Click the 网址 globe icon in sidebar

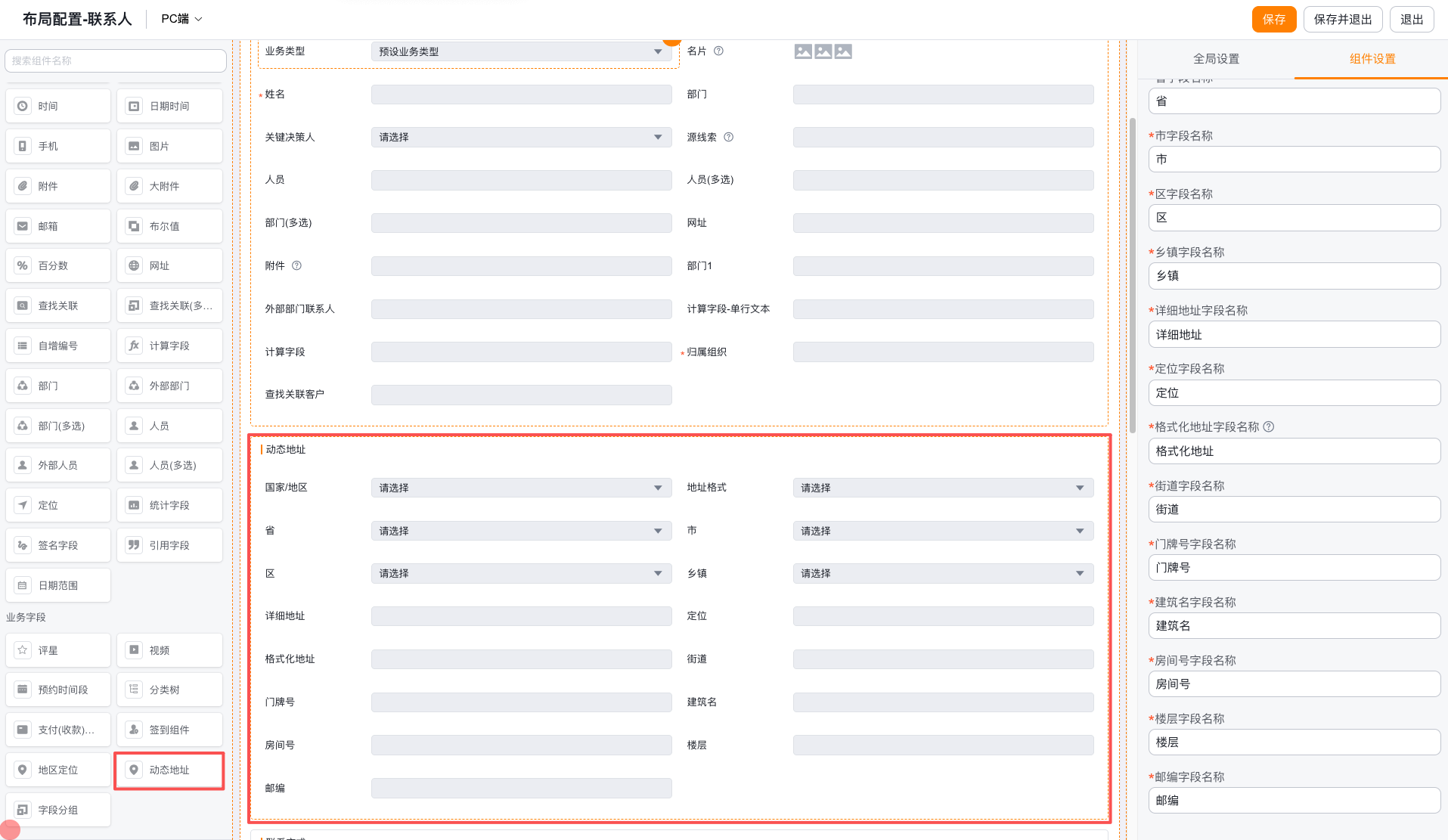[x=134, y=265]
